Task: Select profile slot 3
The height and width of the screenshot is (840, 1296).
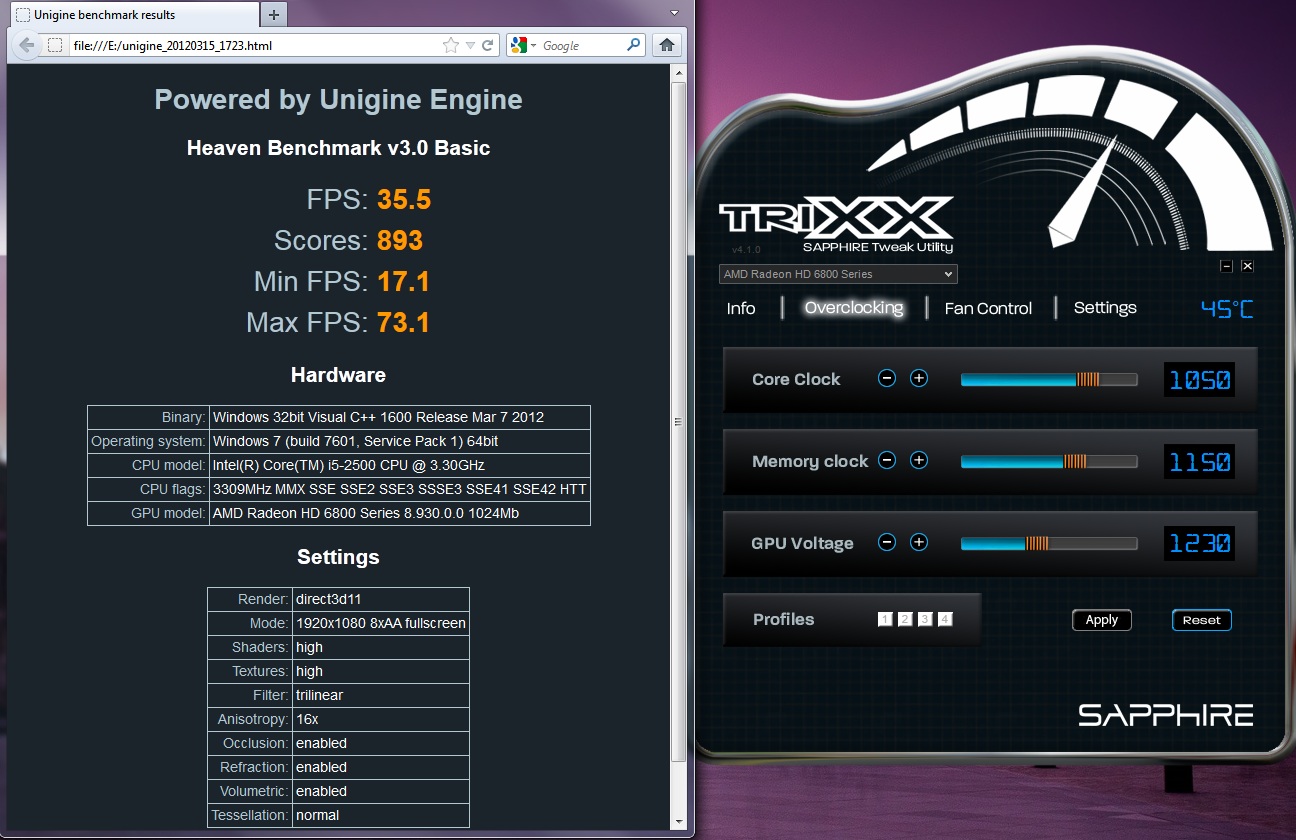Action: click(925, 619)
